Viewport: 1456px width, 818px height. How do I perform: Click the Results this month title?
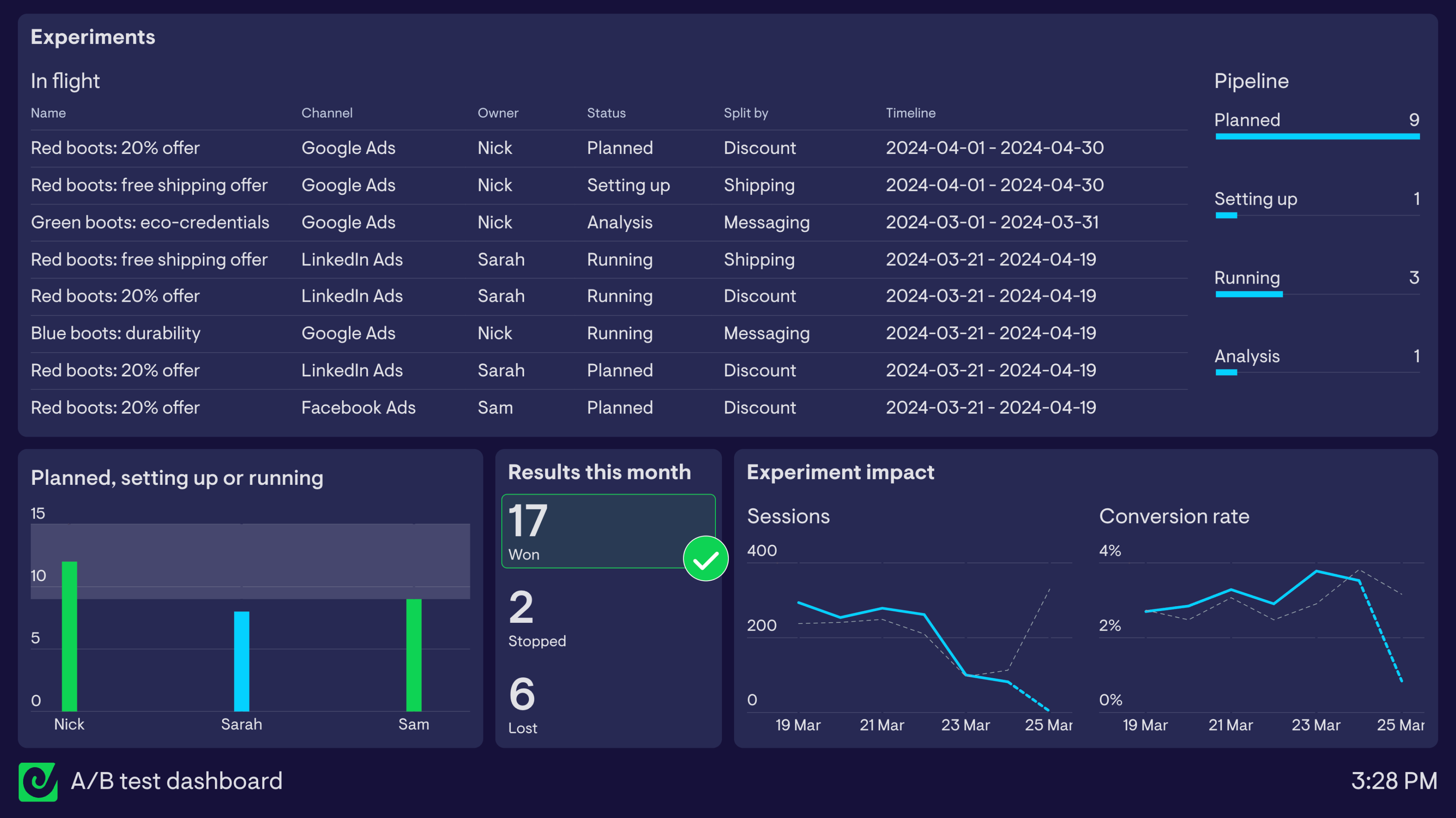pos(599,472)
